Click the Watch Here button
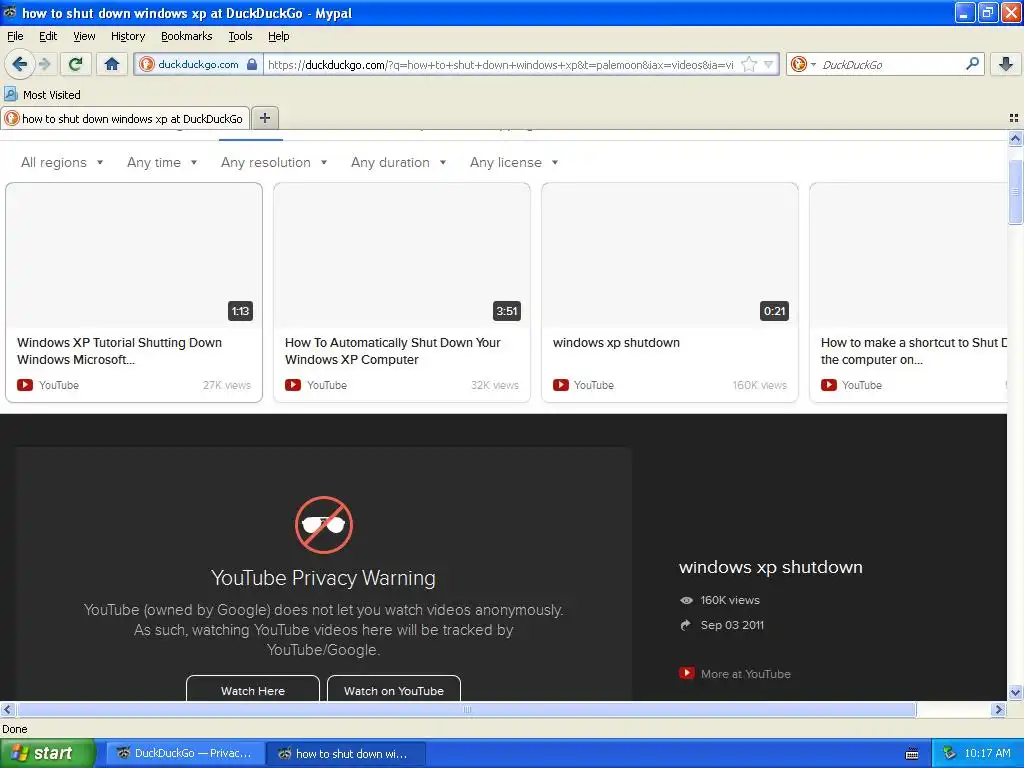The height and width of the screenshot is (768, 1024). 253,688
